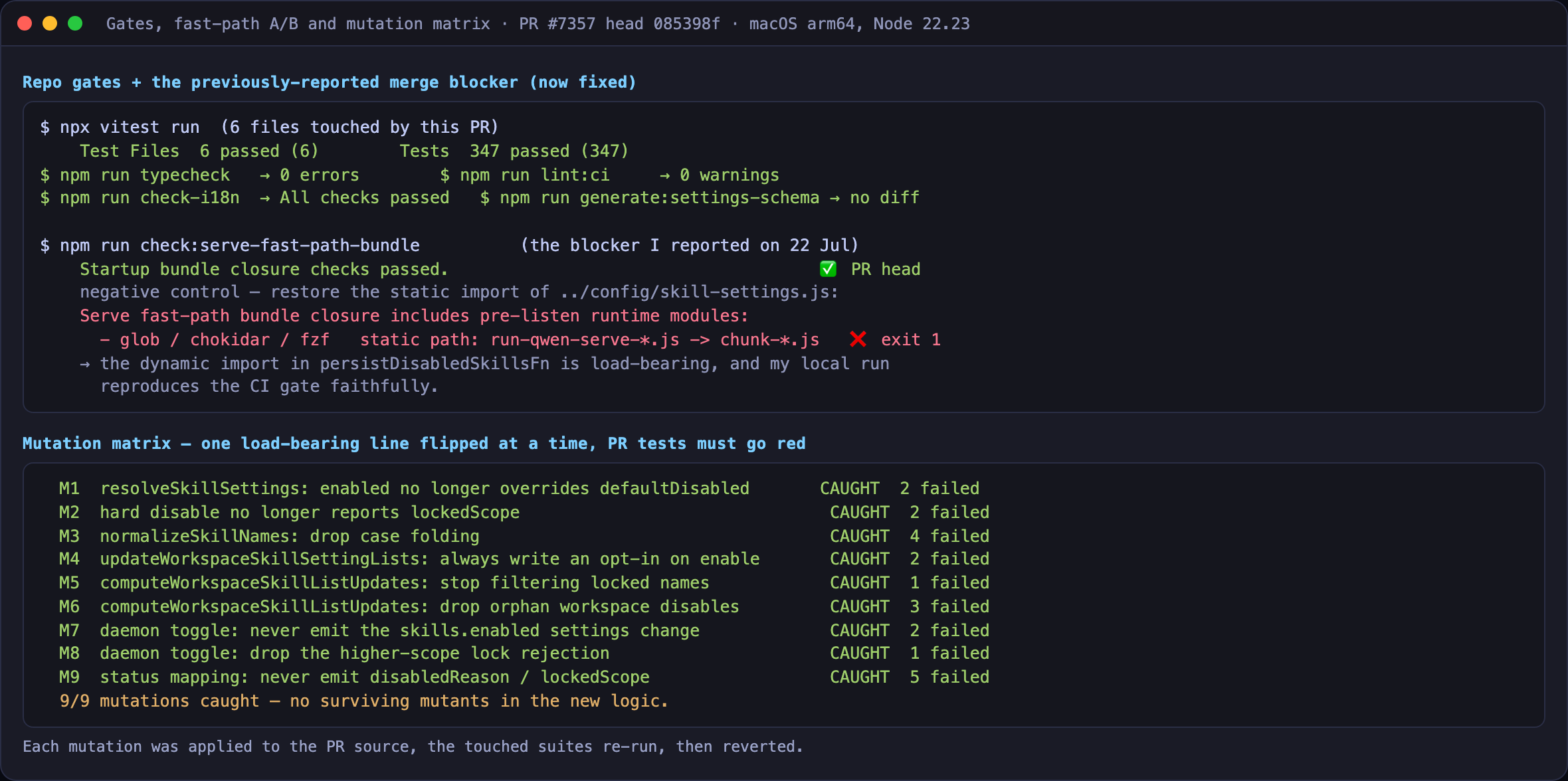Click the green checkmark beside PR head

coord(828,269)
